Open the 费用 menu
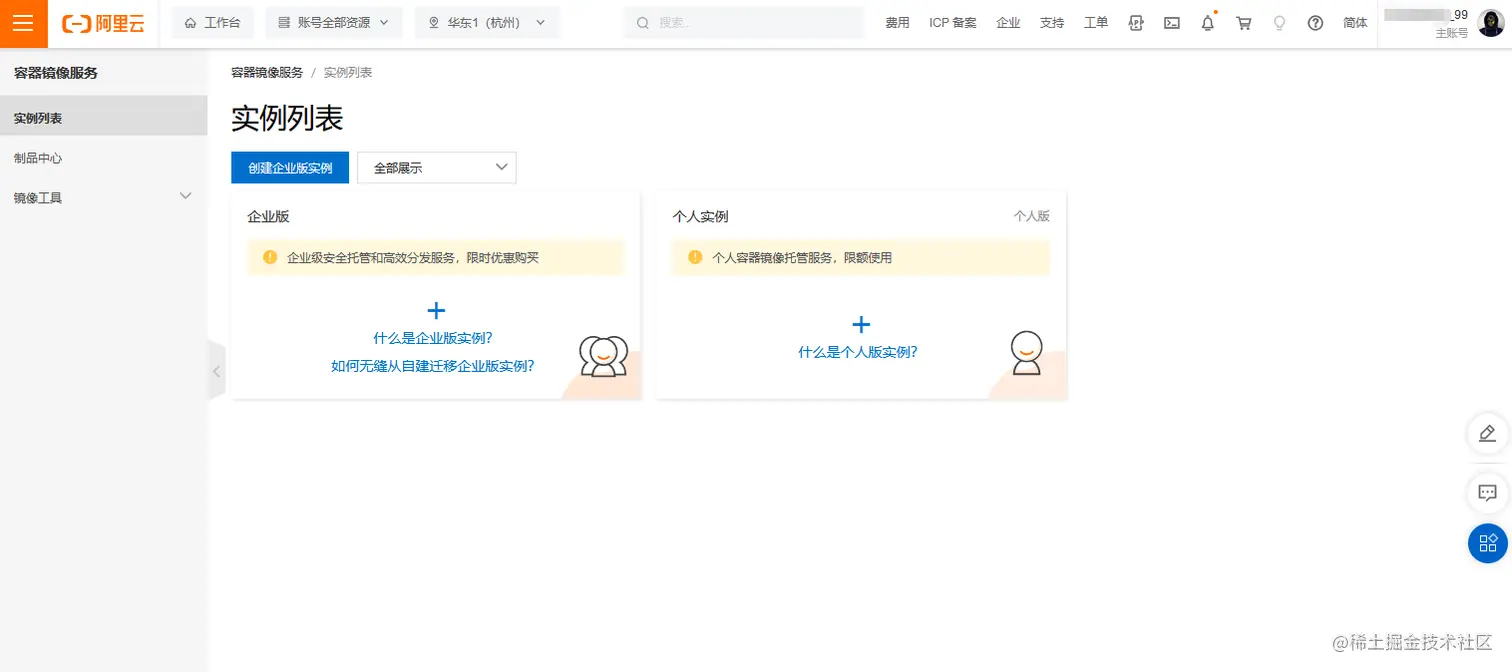The height and width of the screenshot is (672, 1512). click(897, 23)
